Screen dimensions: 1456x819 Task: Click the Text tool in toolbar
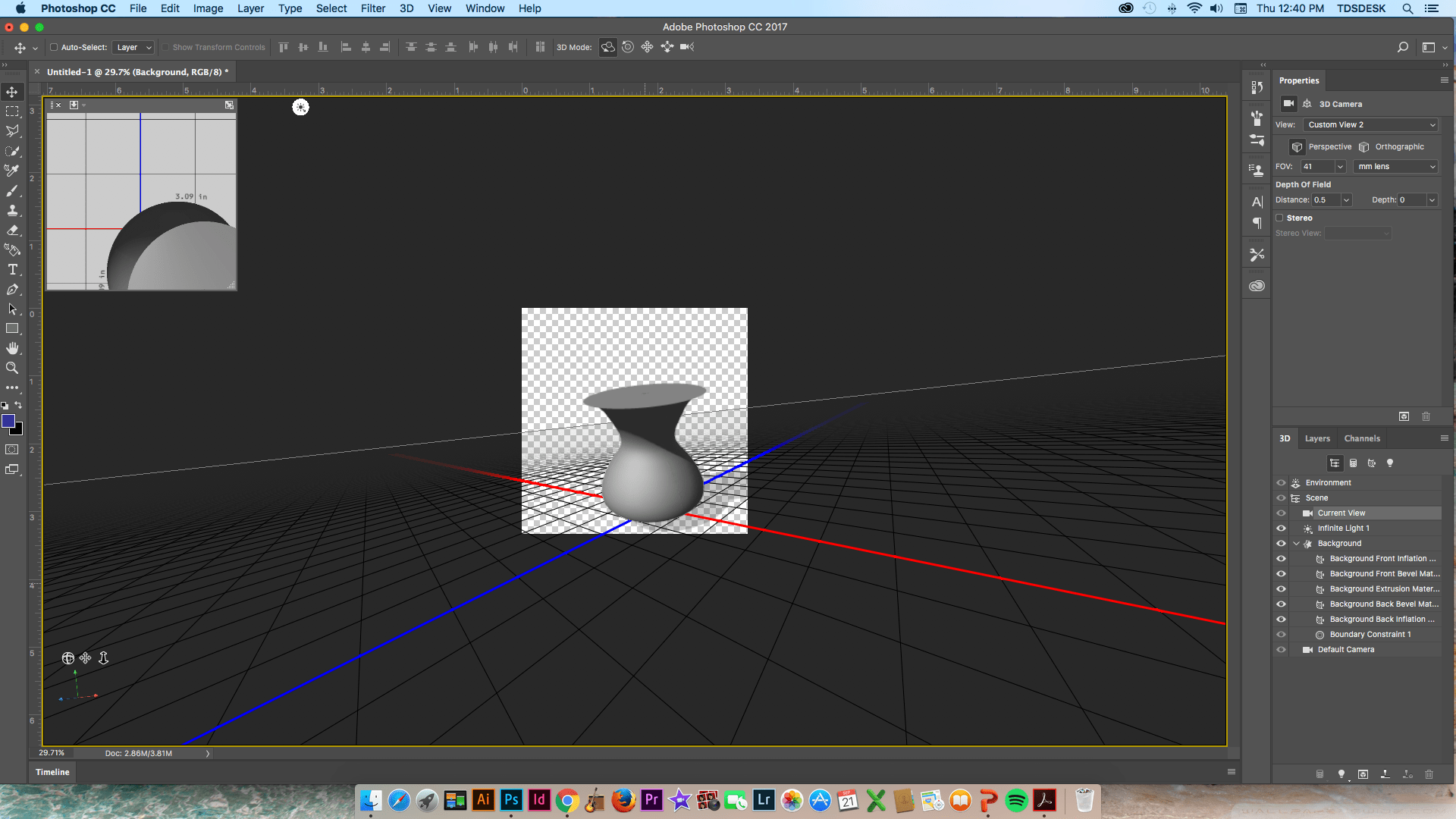pos(13,270)
